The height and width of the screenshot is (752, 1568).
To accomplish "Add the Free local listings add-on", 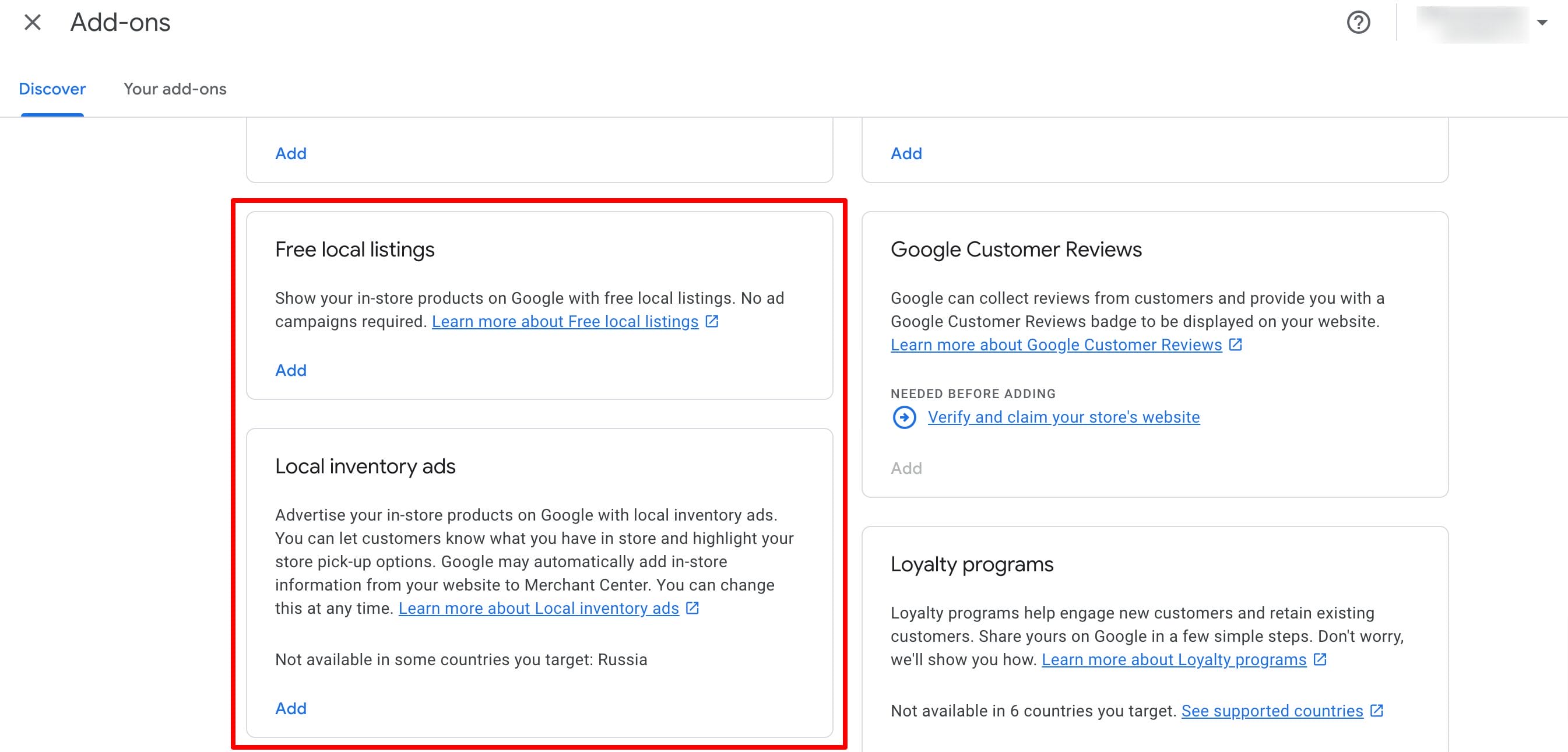I will 291,370.
